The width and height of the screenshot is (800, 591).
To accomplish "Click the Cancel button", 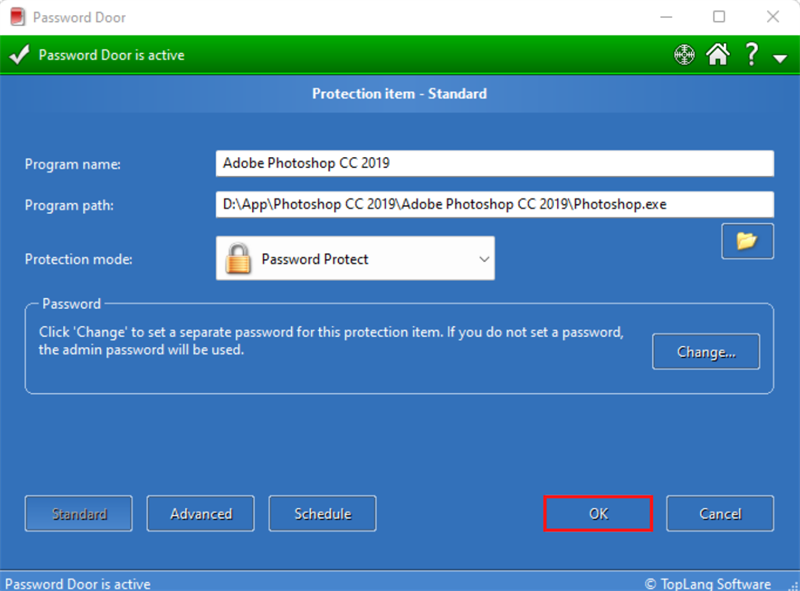I will click(720, 513).
